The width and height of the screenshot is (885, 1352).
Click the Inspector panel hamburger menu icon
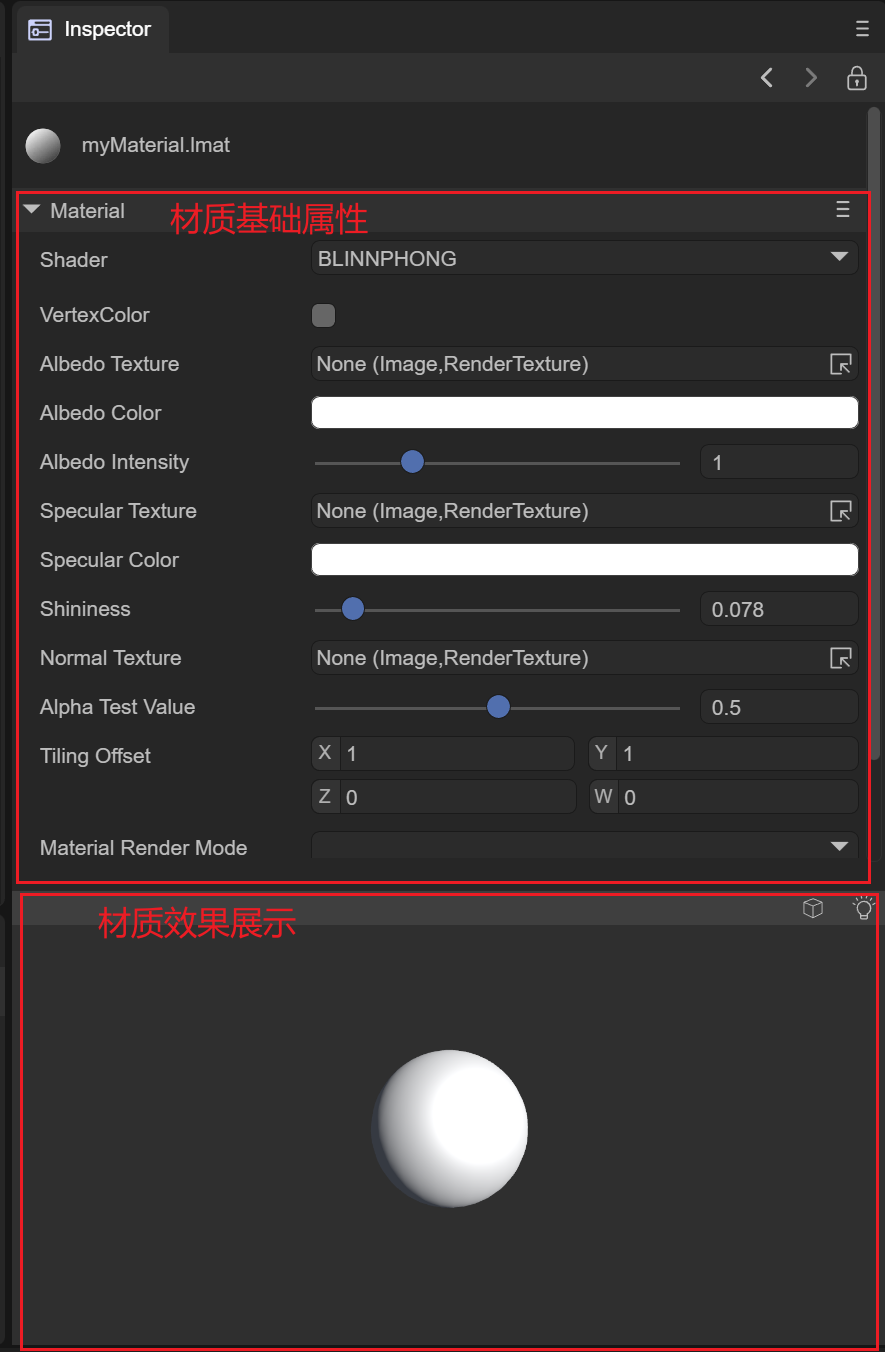pyautogui.click(x=862, y=29)
